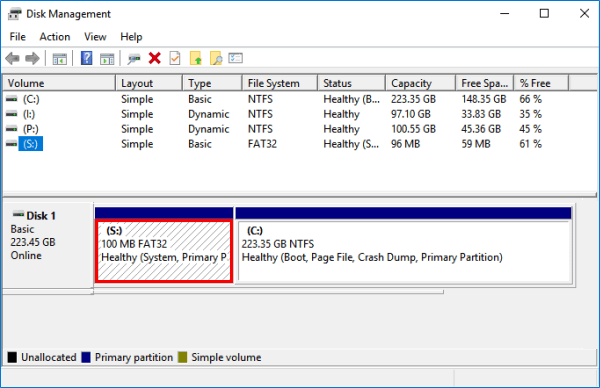Click the drive icon for volume (S:)
The width and height of the screenshot is (600, 388).
[x=12, y=144]
